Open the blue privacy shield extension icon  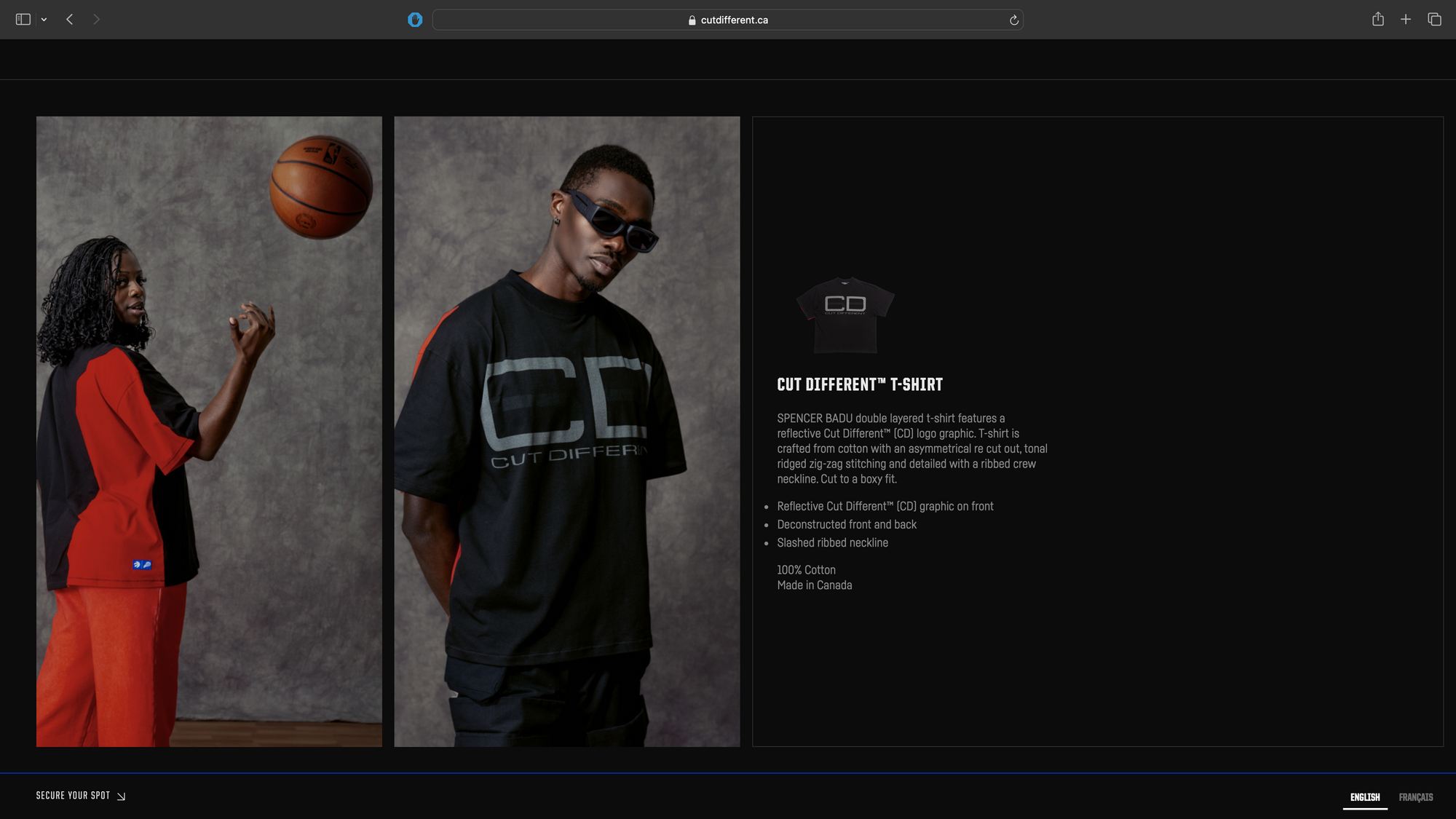415,20
